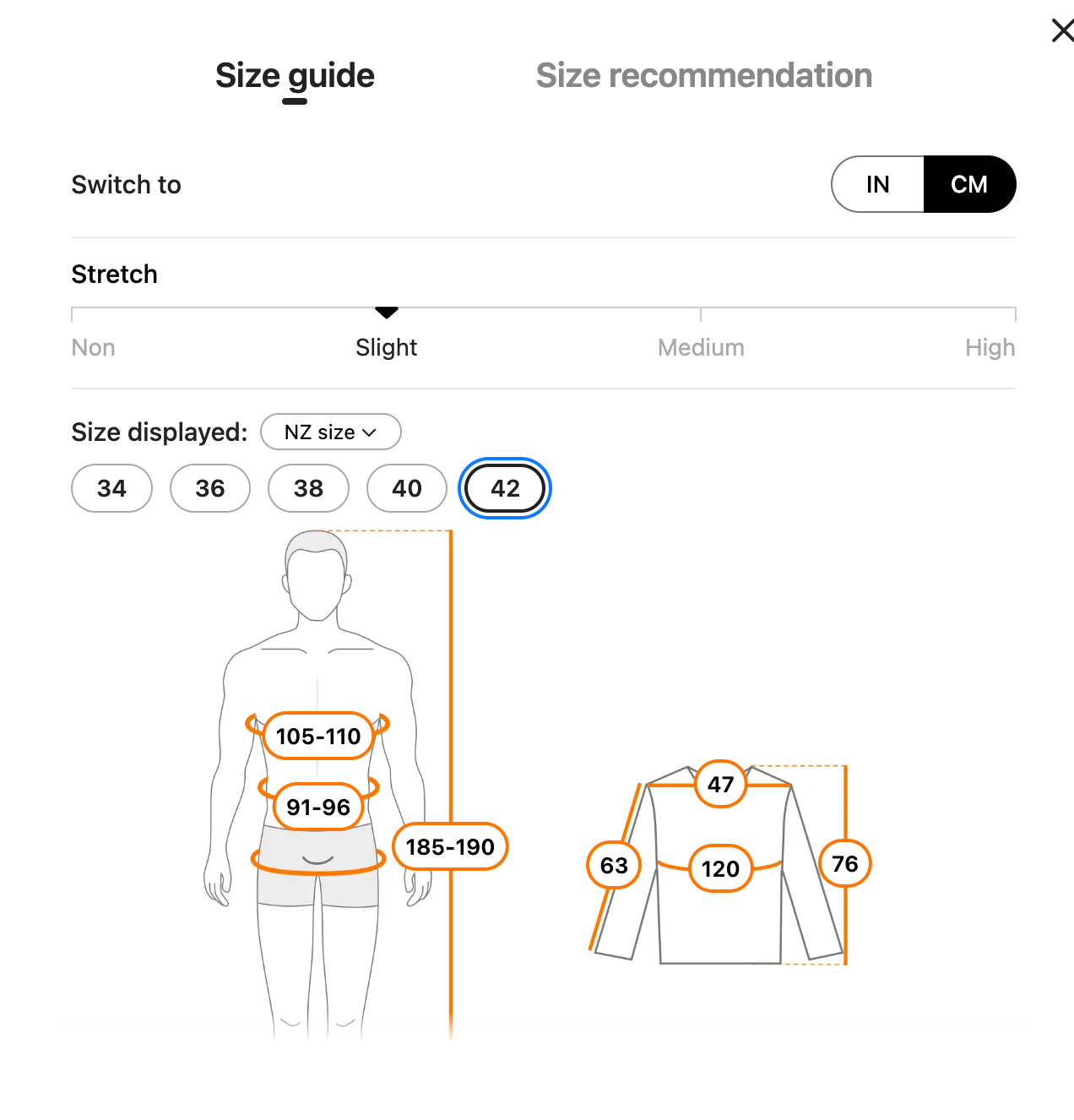This screenshot has width=1074, height=1120.
Task: Open the NZ size dropdown
Action: pos(330,432)
